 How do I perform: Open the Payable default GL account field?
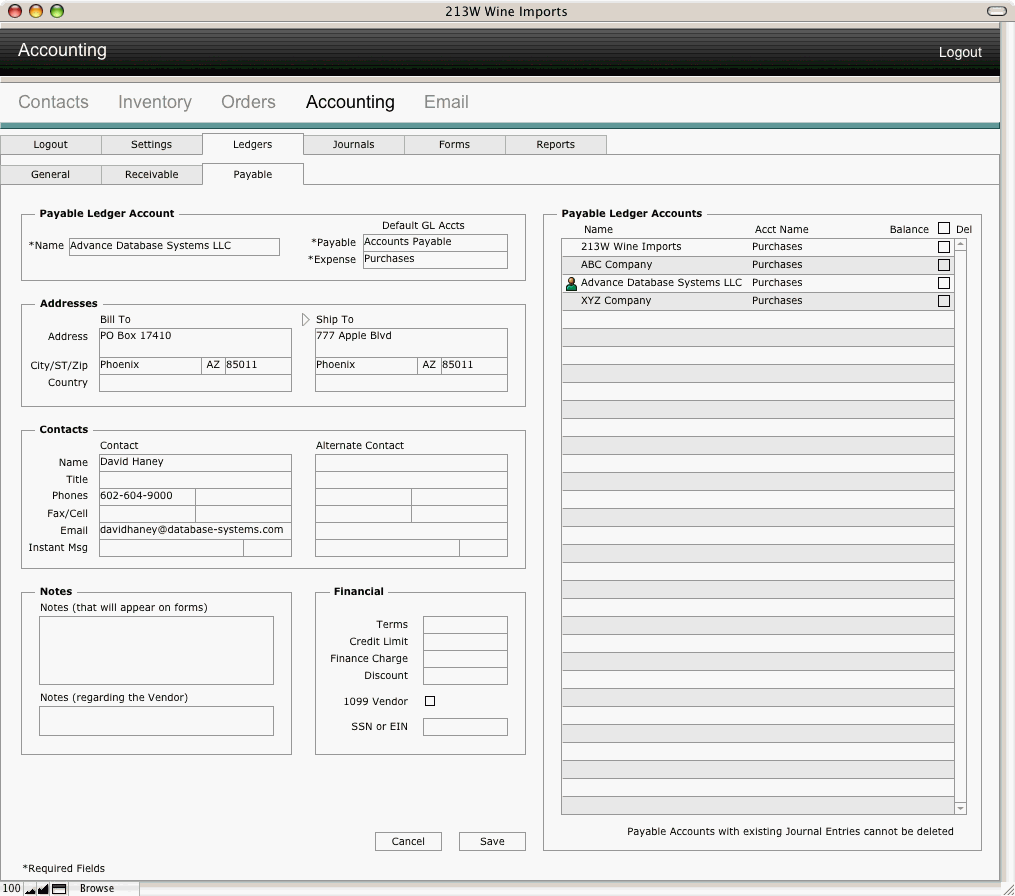(435, 242)
